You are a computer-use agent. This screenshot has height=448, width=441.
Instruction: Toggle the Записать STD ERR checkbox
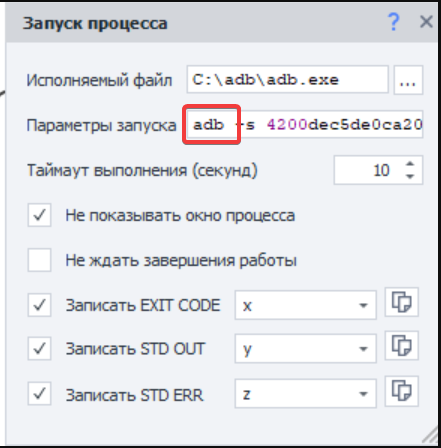pyautogui.click(x=39, y=394)
